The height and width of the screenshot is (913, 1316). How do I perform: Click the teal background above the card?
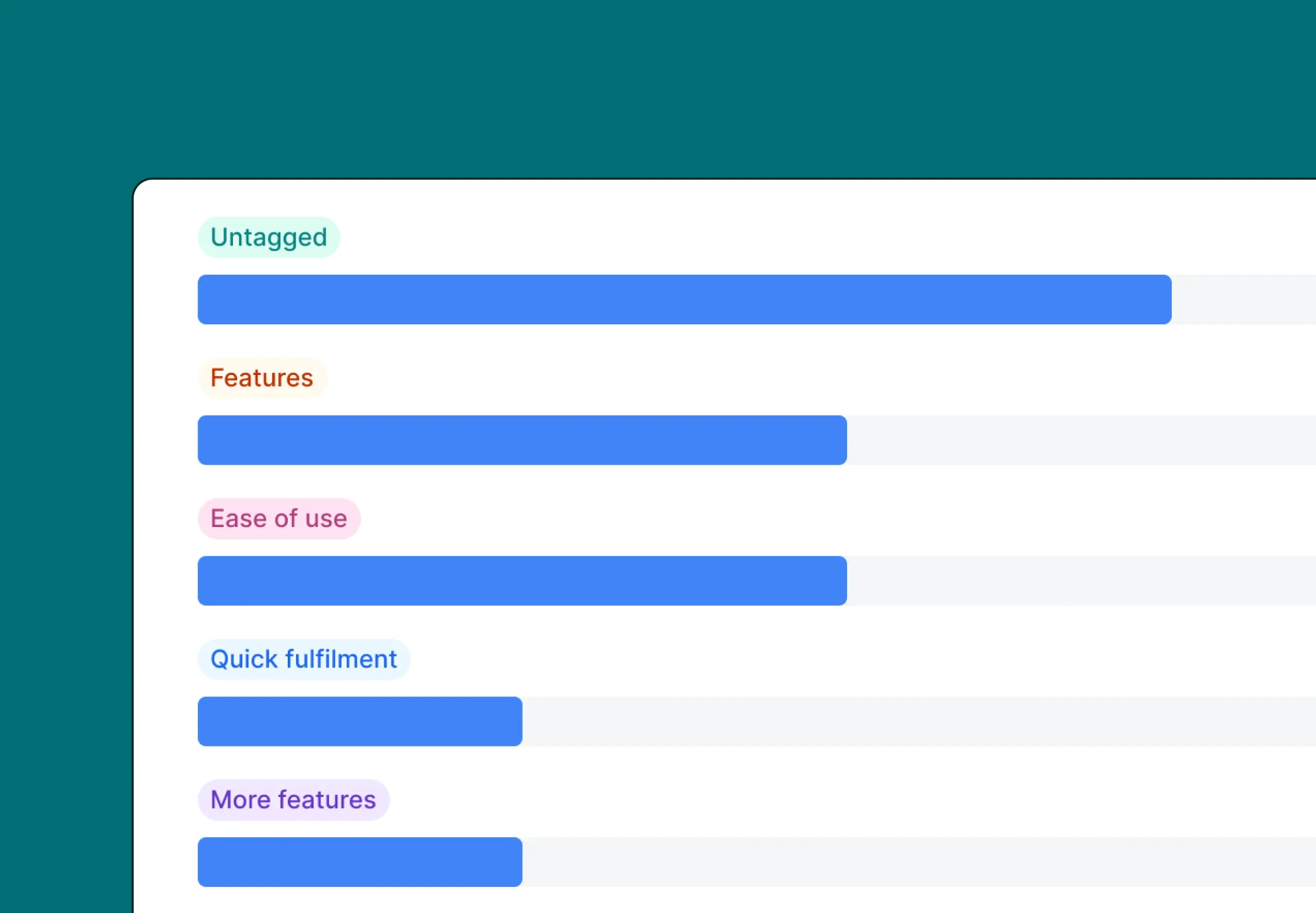pos(657,86)
